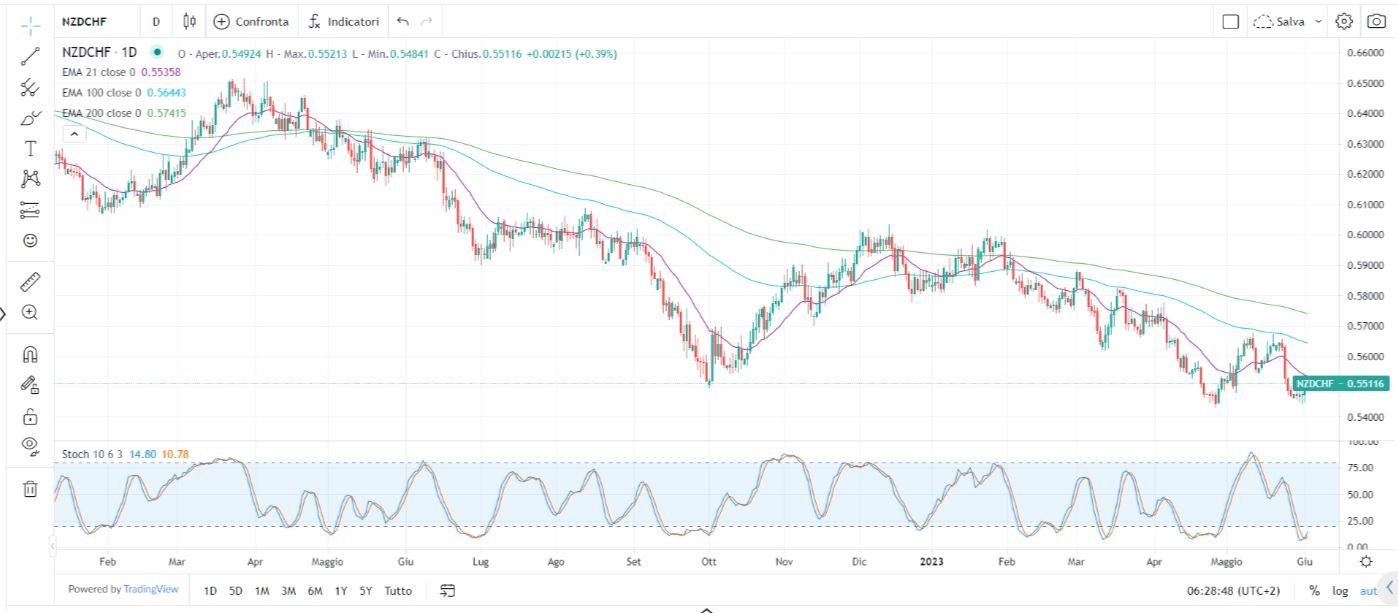The image size is (1398, 613).
Task: Select the text annotation tool
Action: (30, 149)
